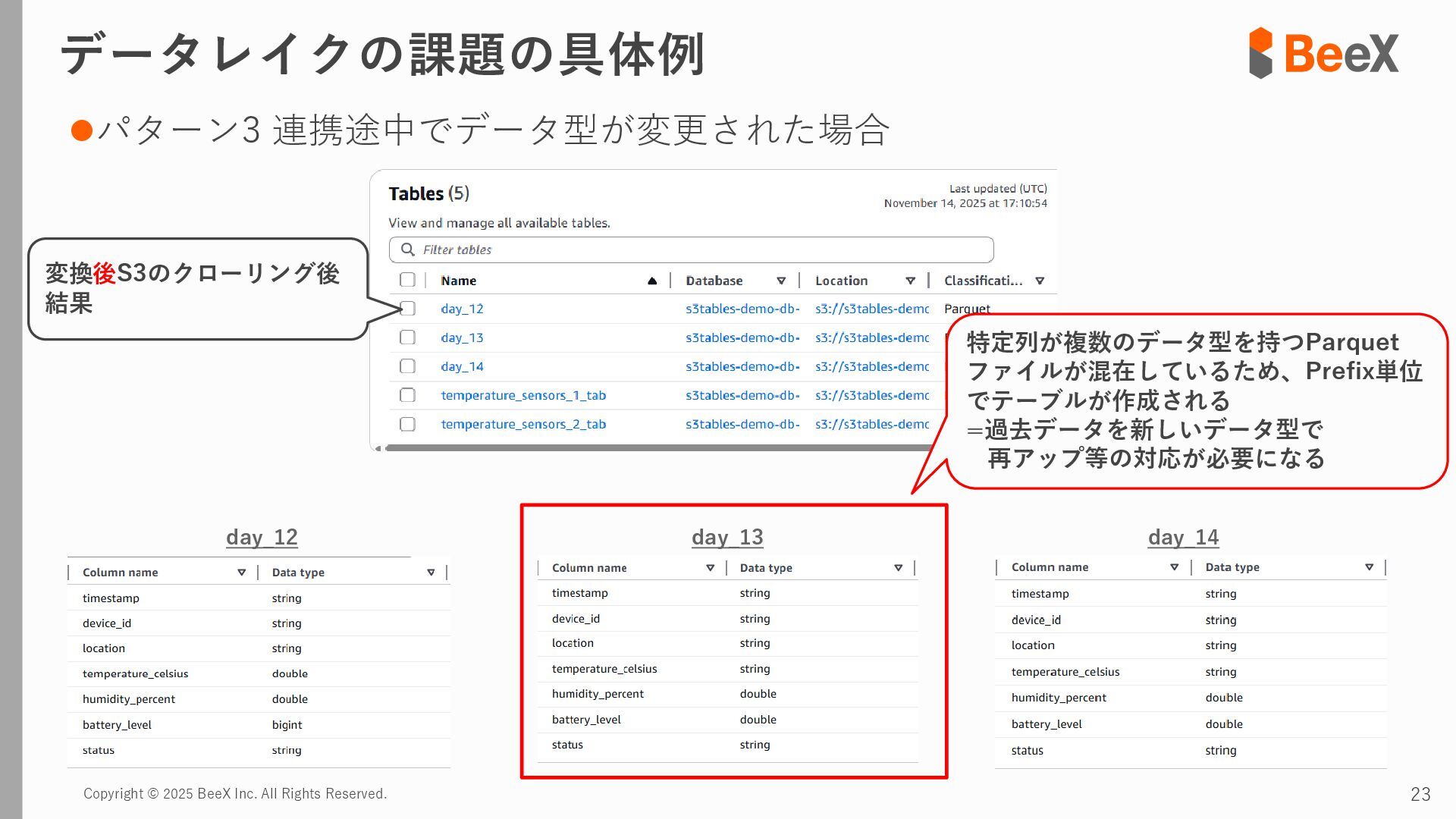Check the day_13 row checkbox
Screen dimensions: 1456x819
[407, 337]
